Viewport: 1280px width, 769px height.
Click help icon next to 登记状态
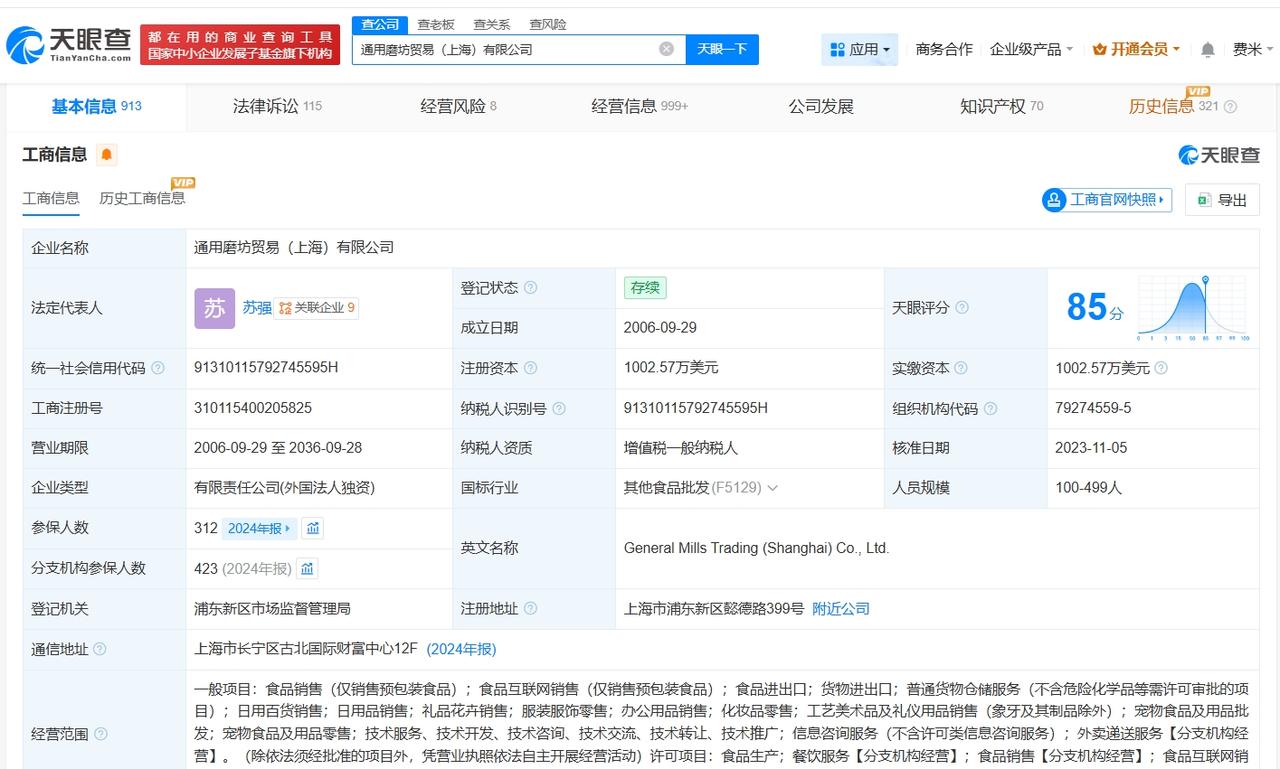pos(530,288)
